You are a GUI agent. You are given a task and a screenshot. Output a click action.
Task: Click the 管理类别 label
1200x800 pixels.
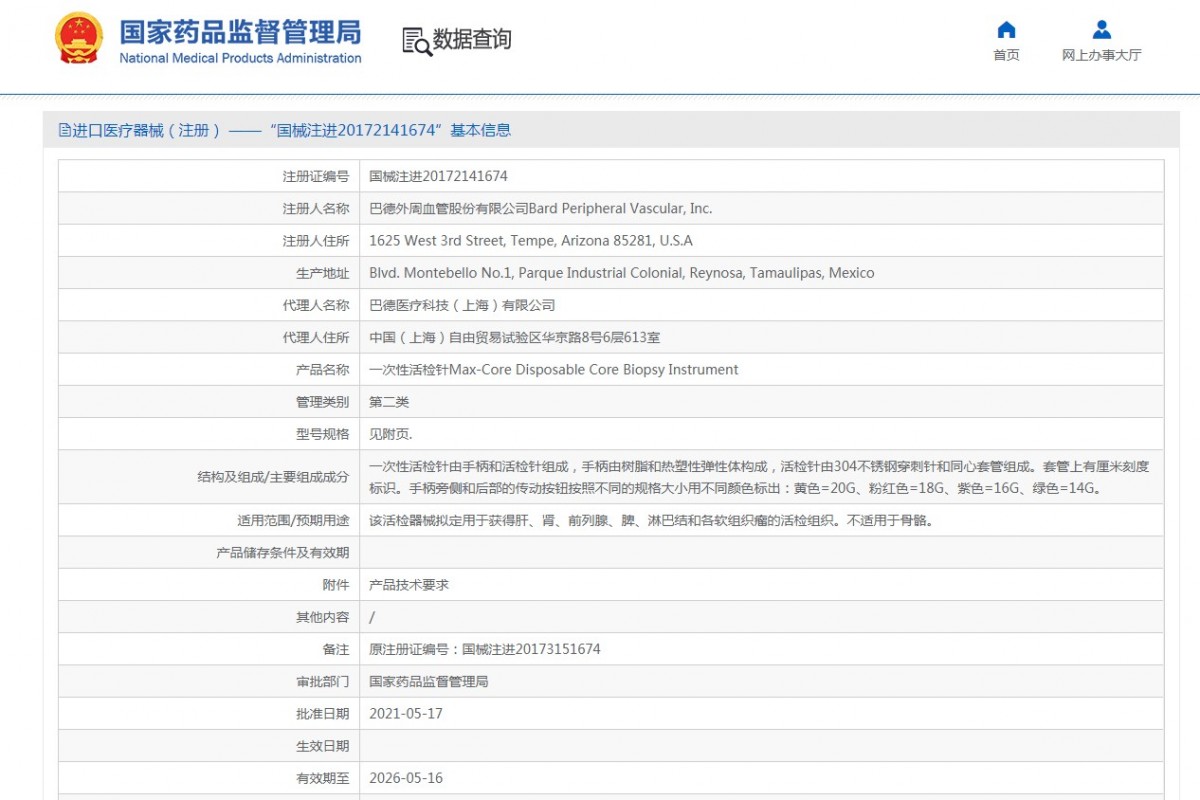click(323, 402)
